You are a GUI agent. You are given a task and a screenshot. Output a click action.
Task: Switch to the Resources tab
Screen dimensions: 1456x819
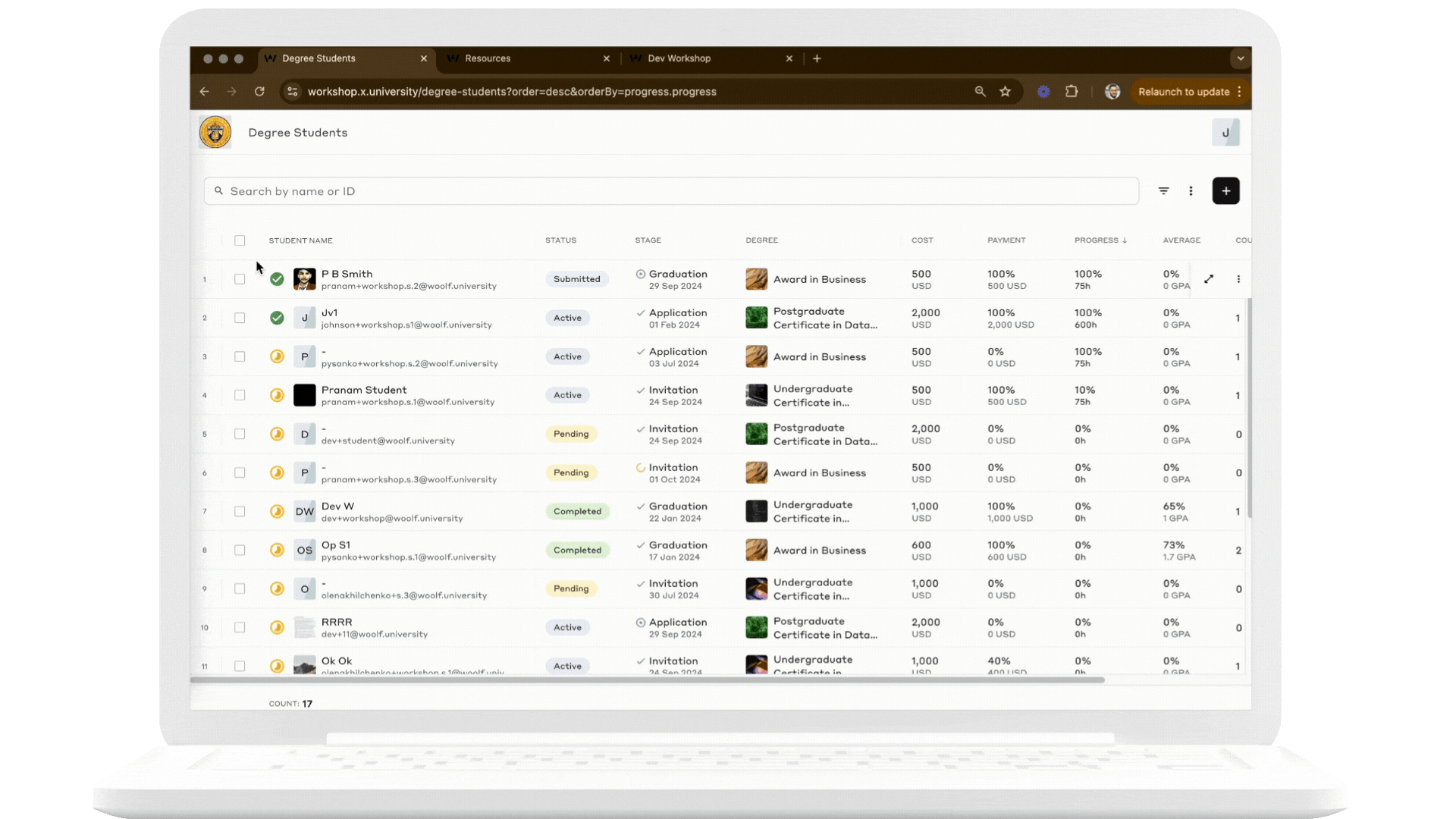click(488, 58)
